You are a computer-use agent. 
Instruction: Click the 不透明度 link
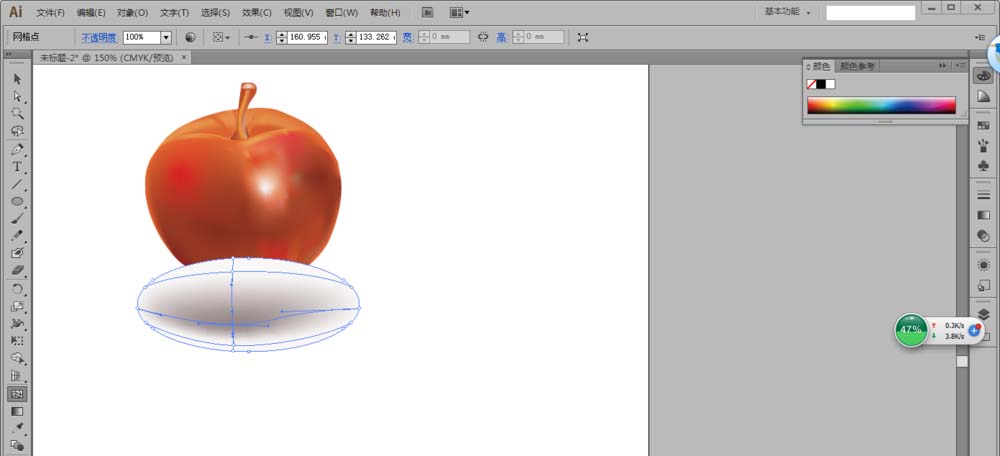(x=98, y=37)
